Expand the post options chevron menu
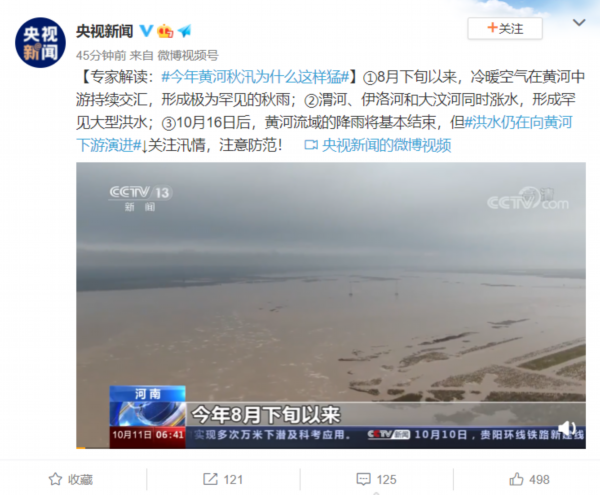The image size is (600, 495). click(579, 23)
